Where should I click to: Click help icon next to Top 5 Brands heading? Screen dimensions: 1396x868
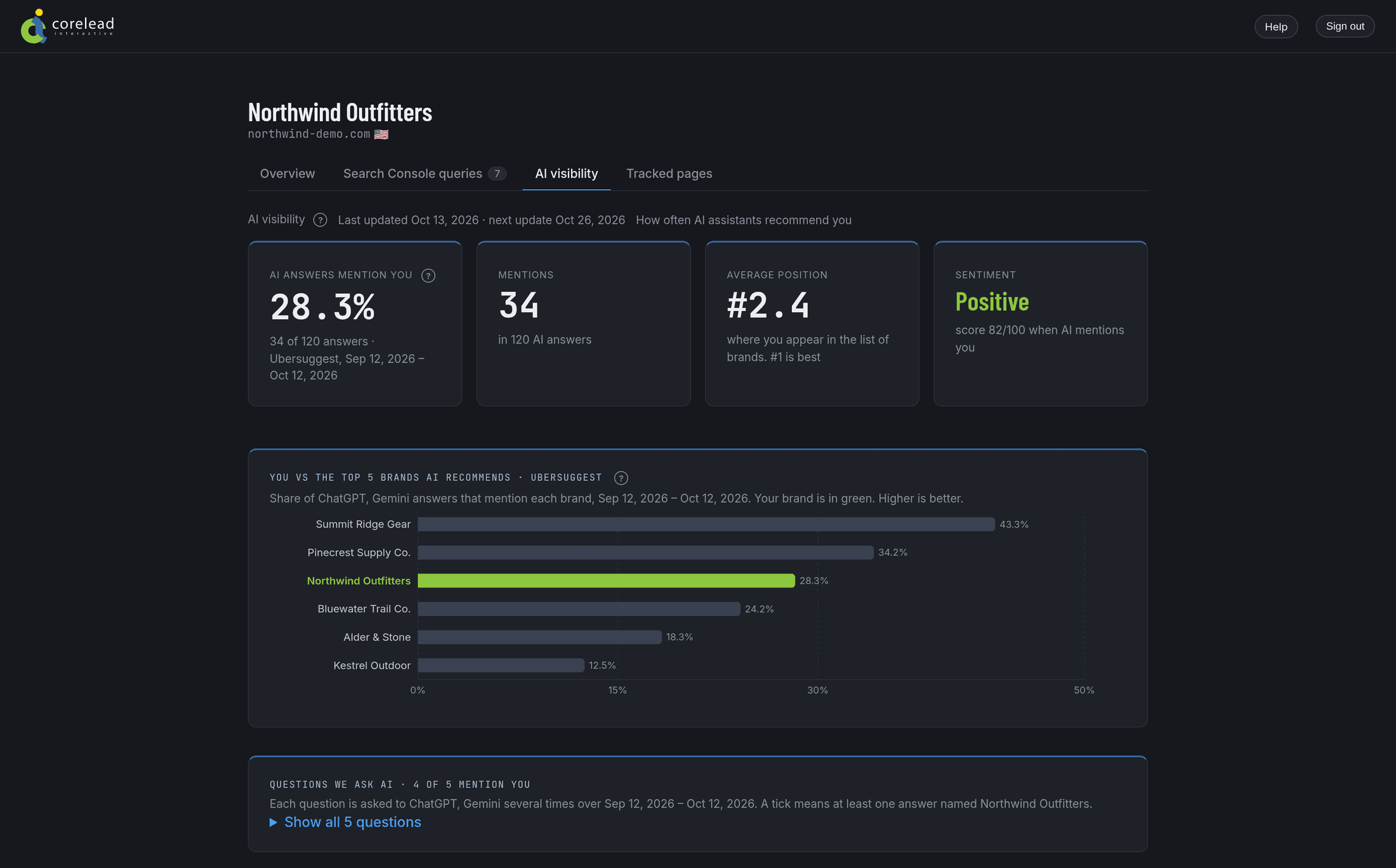pos(621,478)
